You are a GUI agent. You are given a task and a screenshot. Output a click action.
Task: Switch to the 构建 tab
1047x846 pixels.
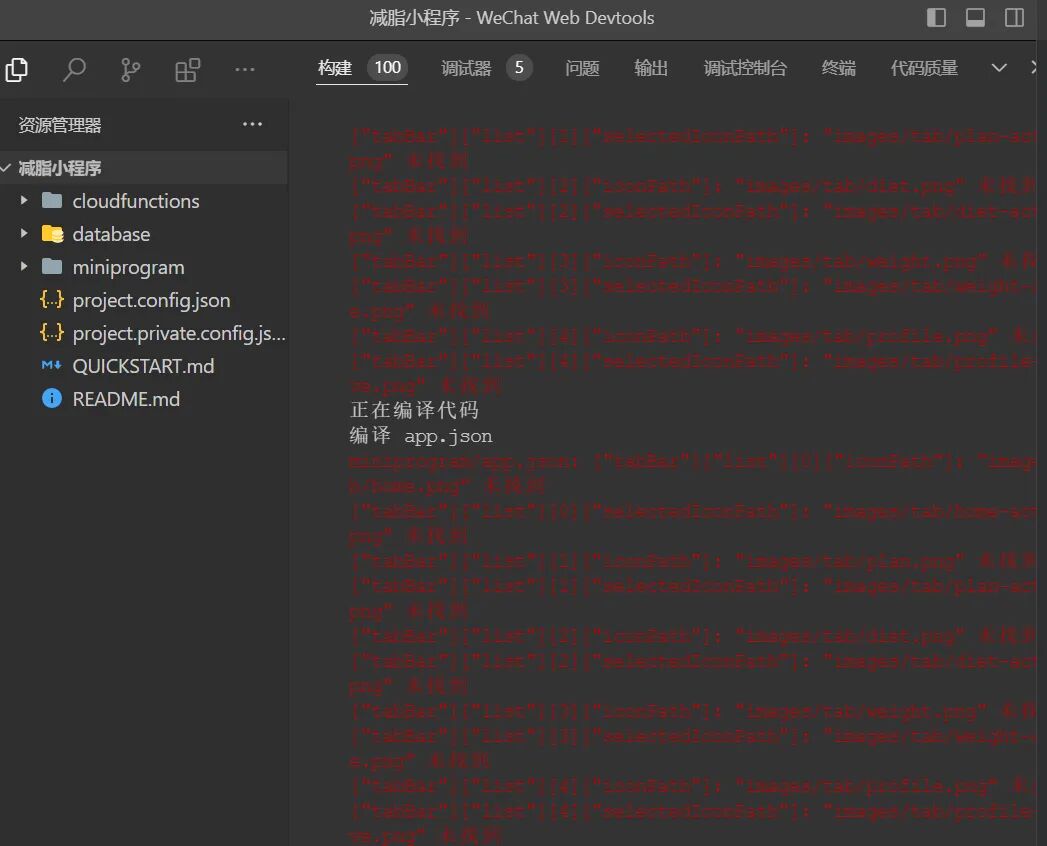(x=335, y=67)
